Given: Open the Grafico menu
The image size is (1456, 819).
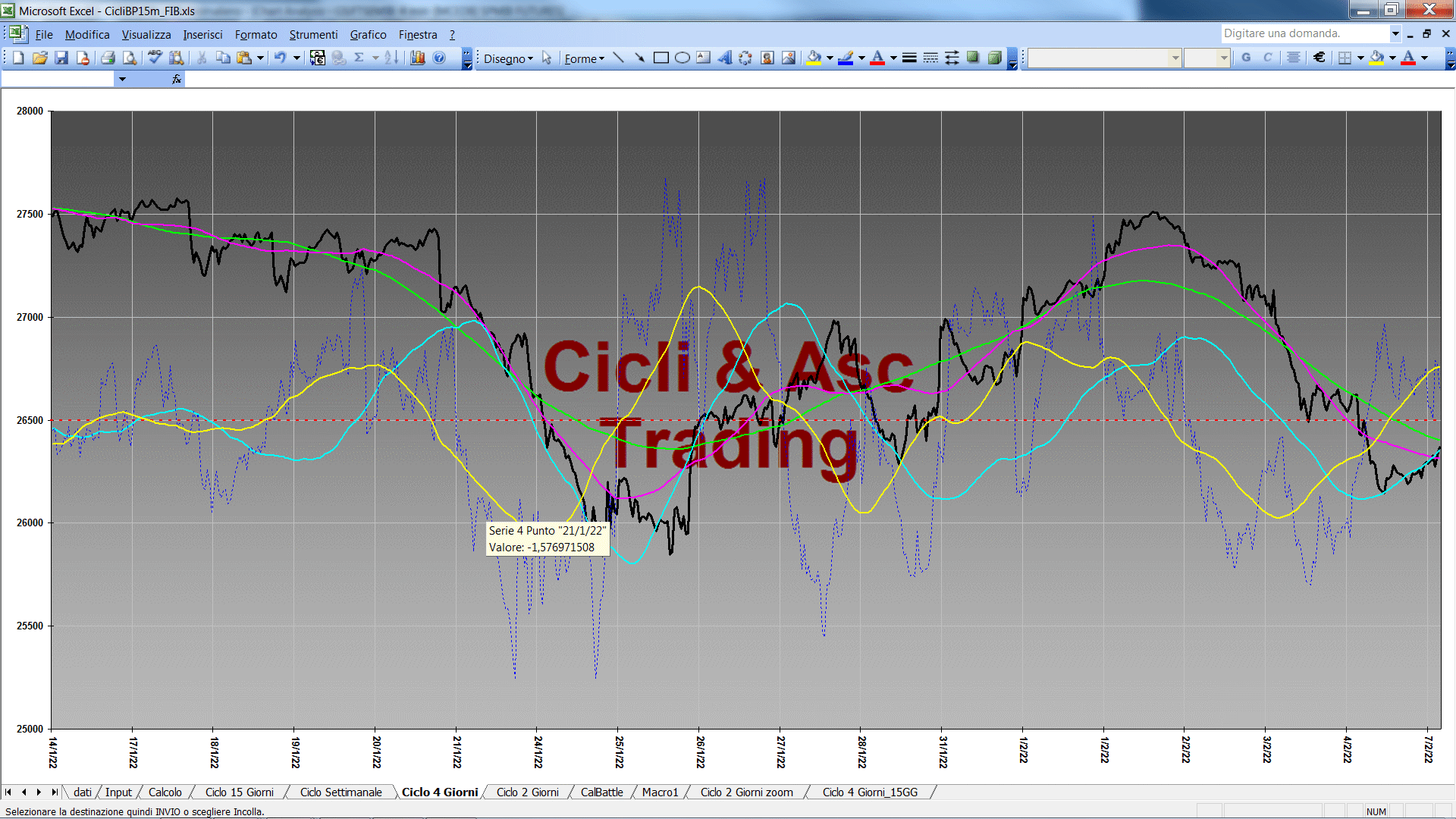Looking at the screenshot, I should 368,34.
